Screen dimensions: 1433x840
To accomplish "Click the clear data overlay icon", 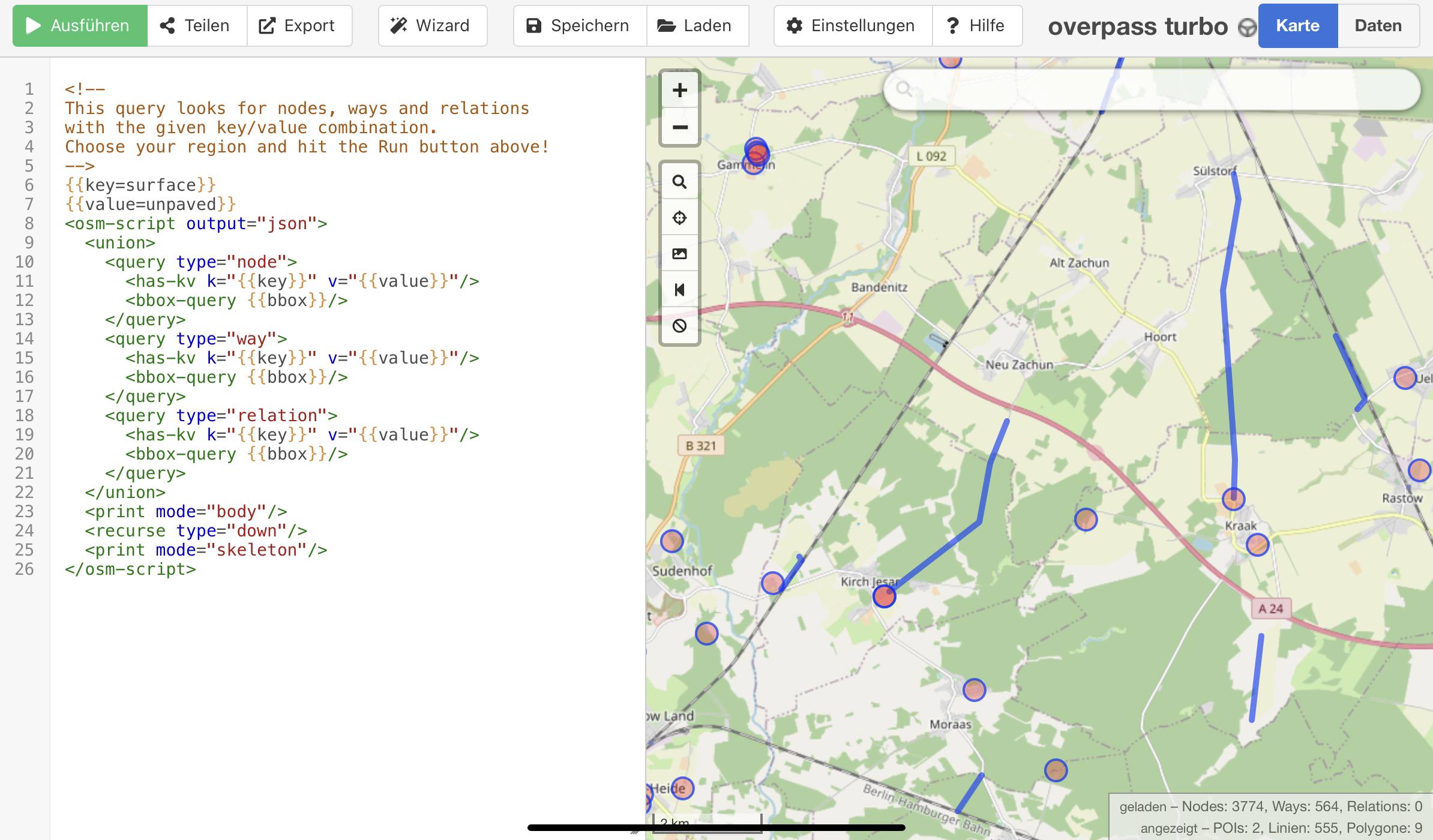I will click(x=679, y=326).
